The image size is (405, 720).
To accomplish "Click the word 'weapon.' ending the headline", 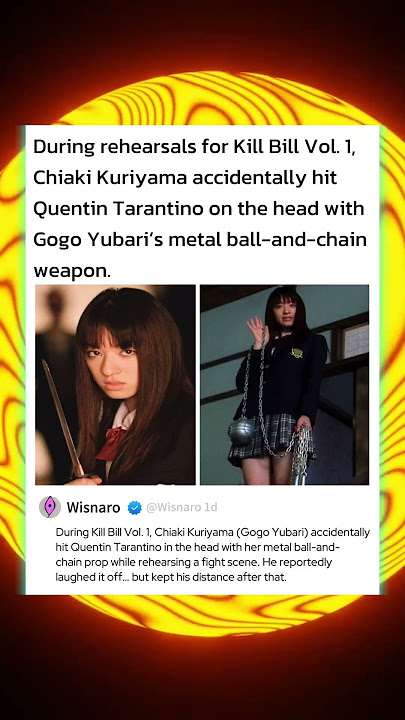I will pos(72,271).
